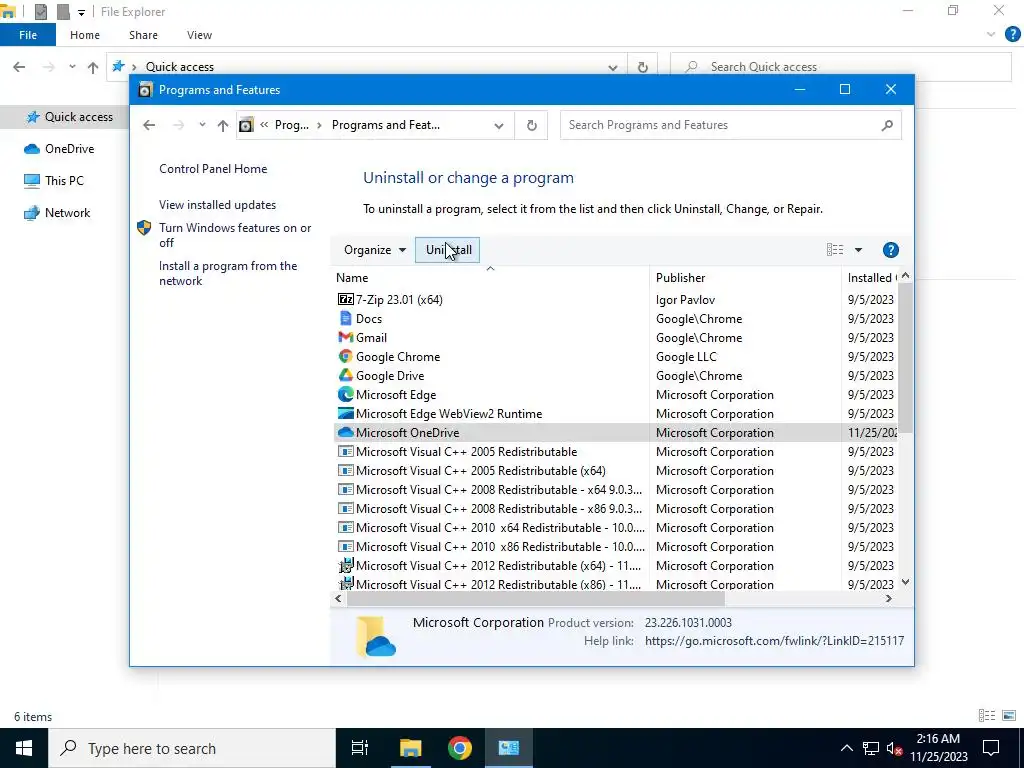Click the muted volume tray icon
This screenshot has width=1024, height=768.
pyautogui.click(x=894, y=748)
